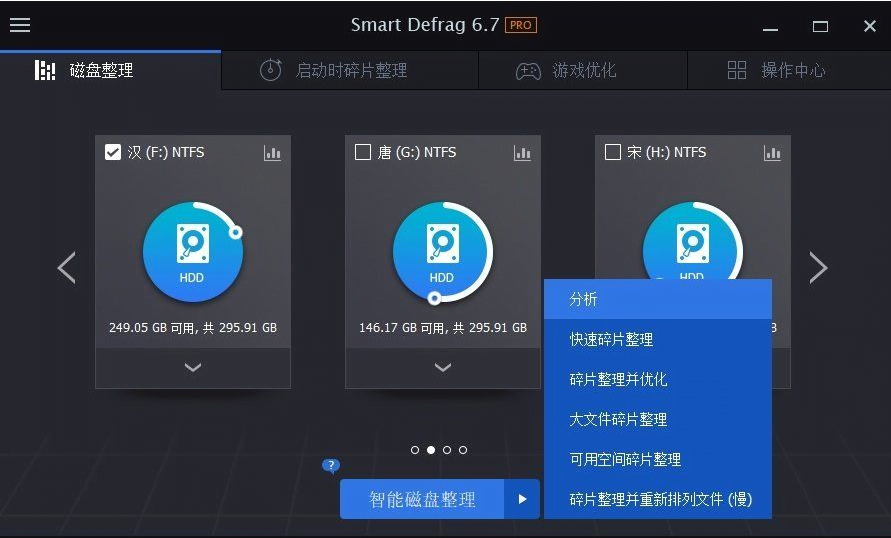Choose 碎片整理并优化 from the menu
This screenshot has height=538, width=891.
pyautogui.click(x=658, y=379)
